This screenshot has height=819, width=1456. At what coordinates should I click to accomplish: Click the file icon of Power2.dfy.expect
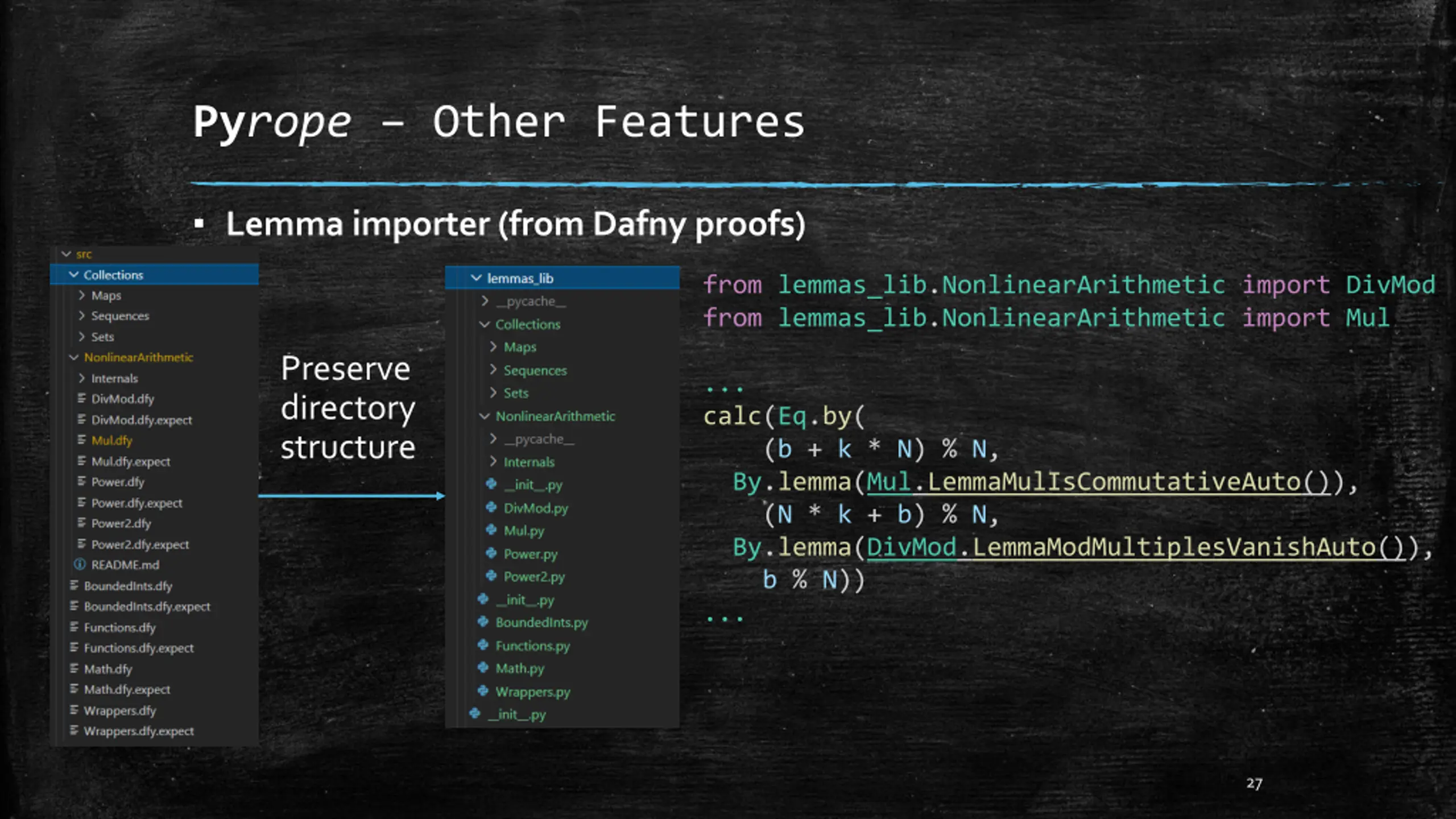(81, 544)
